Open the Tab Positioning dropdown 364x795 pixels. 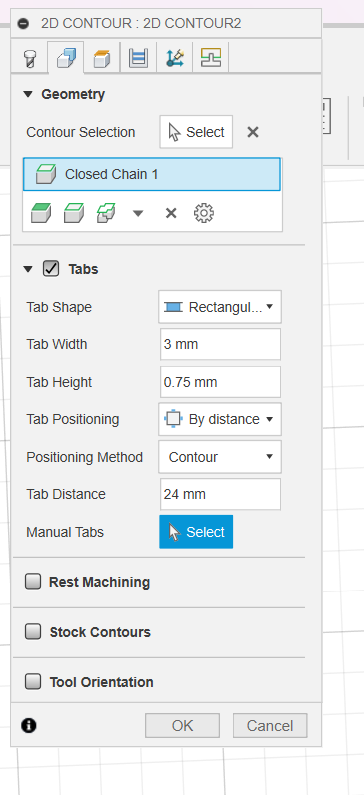[x=220, y=419]
